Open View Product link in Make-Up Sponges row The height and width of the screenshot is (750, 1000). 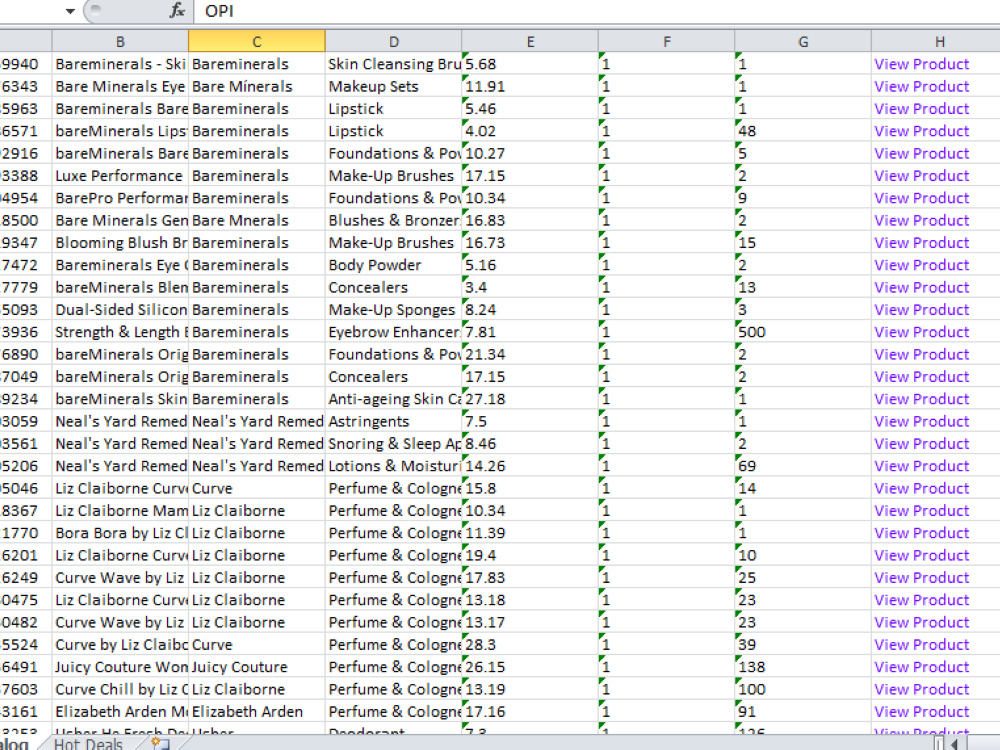click(x=922, y=309)
